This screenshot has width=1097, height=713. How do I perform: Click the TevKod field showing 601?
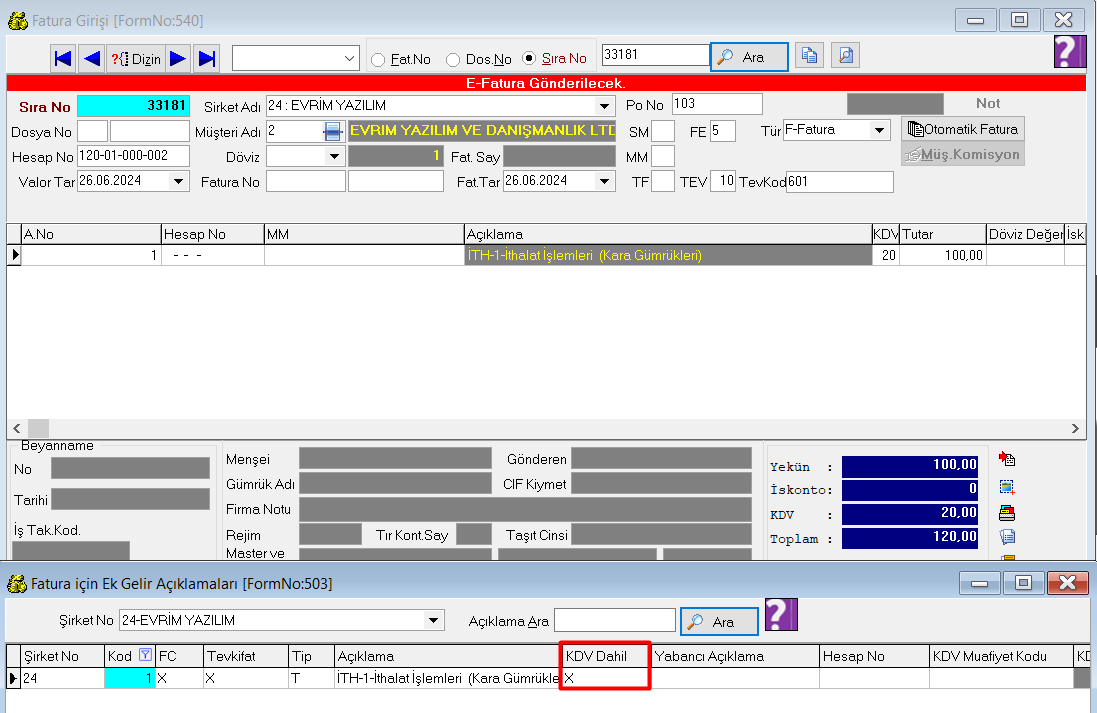(840, 182)
